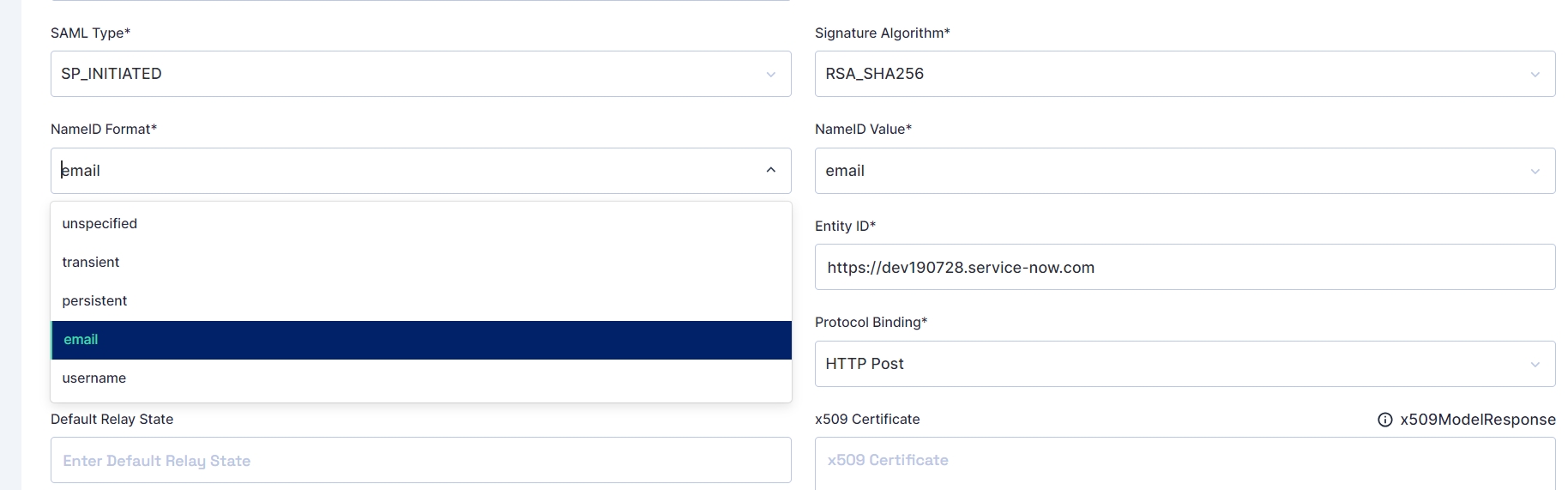Focus the Entity ID URL field
Viewport: 1568px width, 490px height.
pyautogui.click(x=1184, y=268)
